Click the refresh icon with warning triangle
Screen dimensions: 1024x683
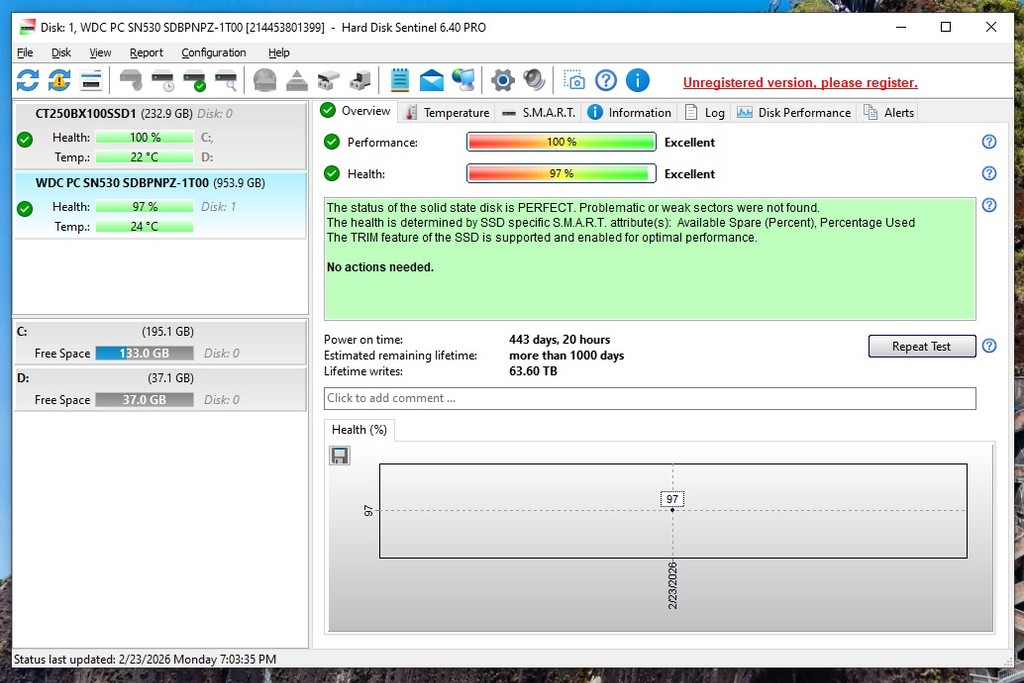(59, 80)
